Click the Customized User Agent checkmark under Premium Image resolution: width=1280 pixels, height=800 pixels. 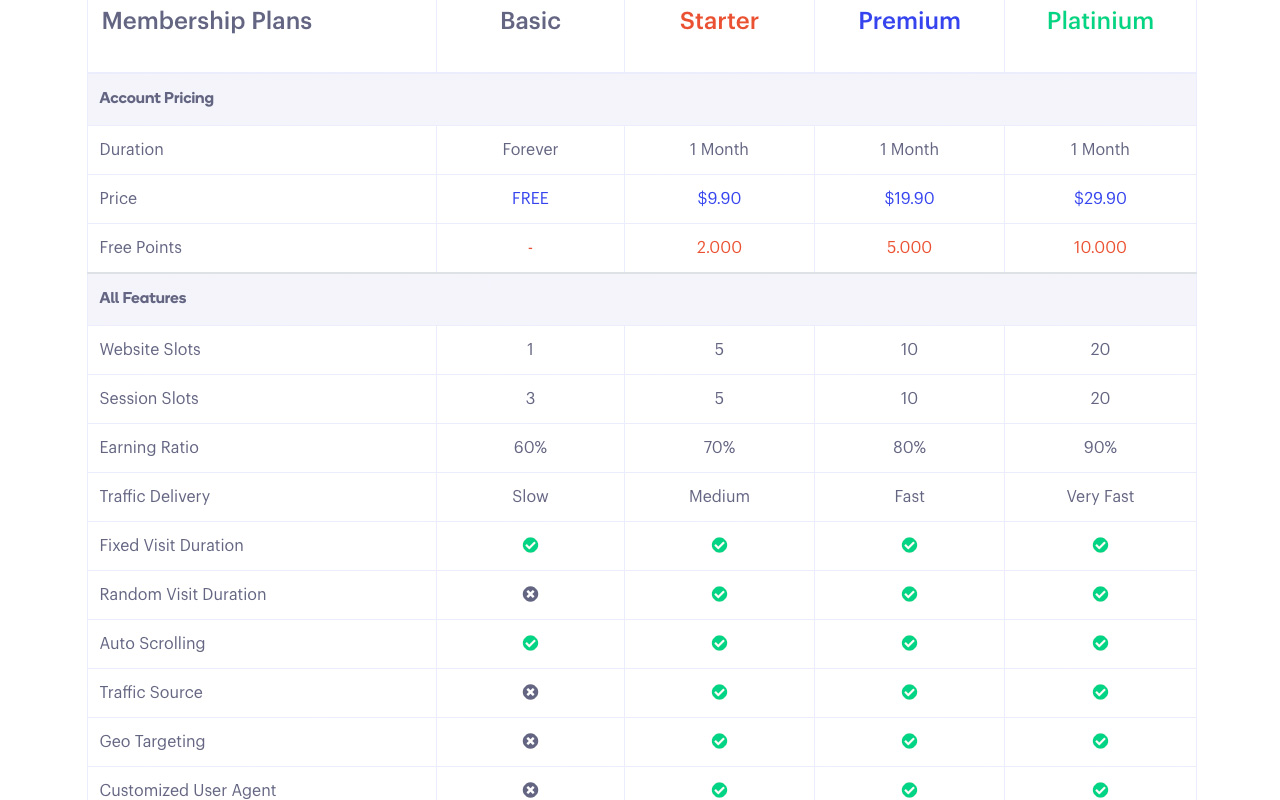coord(909,790)
